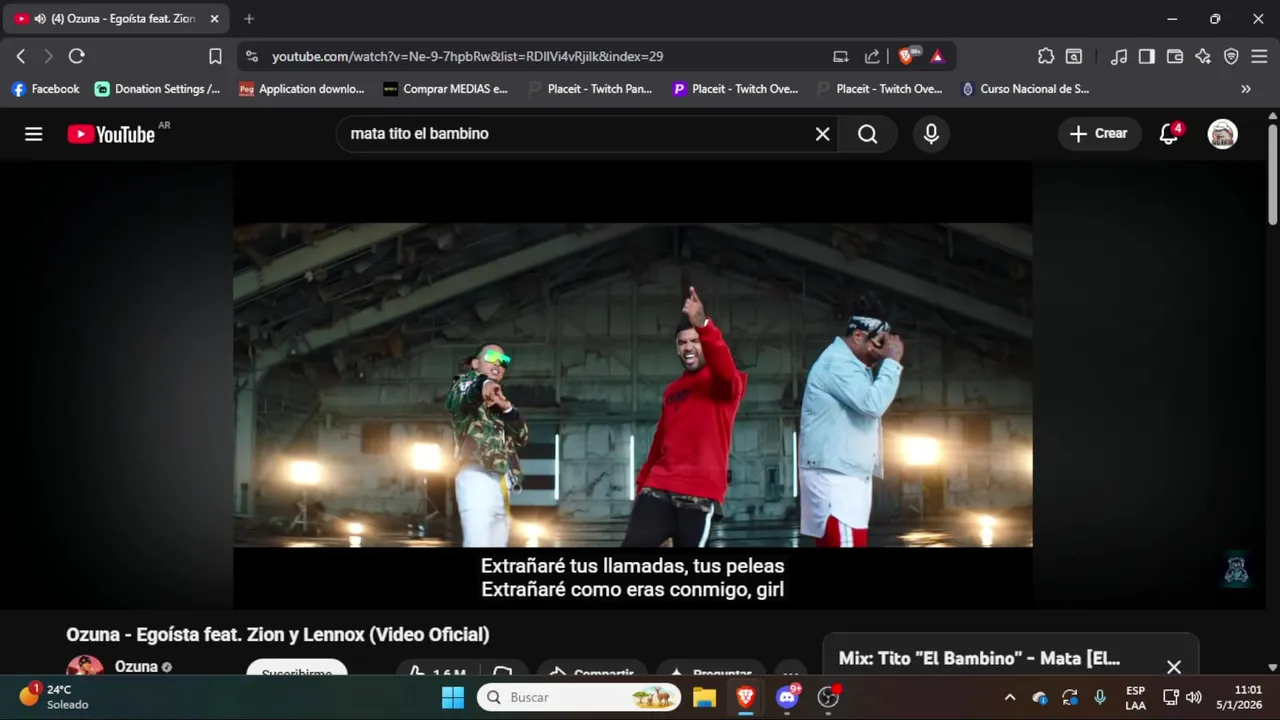The height and width of the screenshot is (720, 1280).
Task: Click video title Ozuna - Egoísta
Action: pos(278,634)
